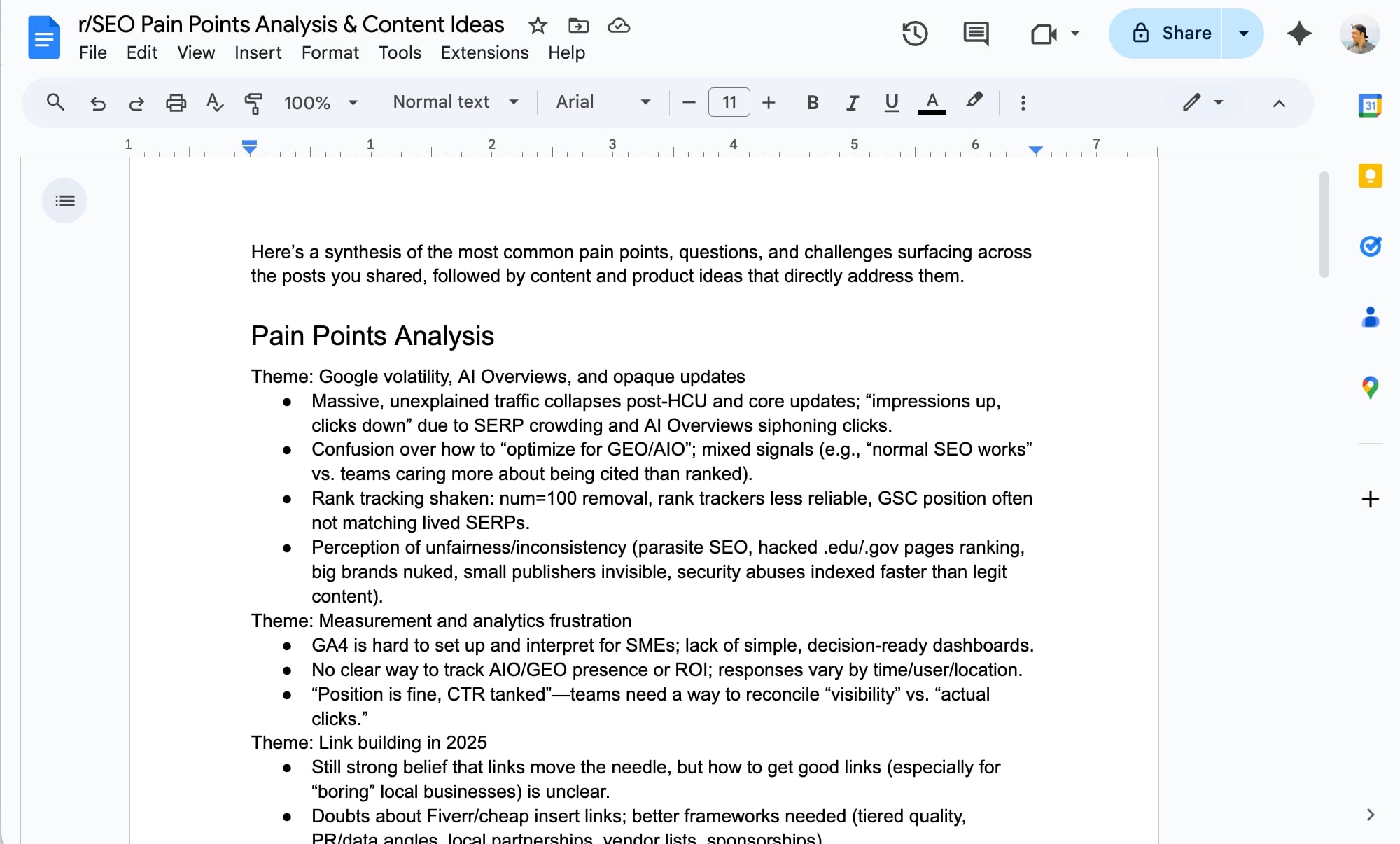
Task: Open the Insert menu
Action: coord(258,52)
